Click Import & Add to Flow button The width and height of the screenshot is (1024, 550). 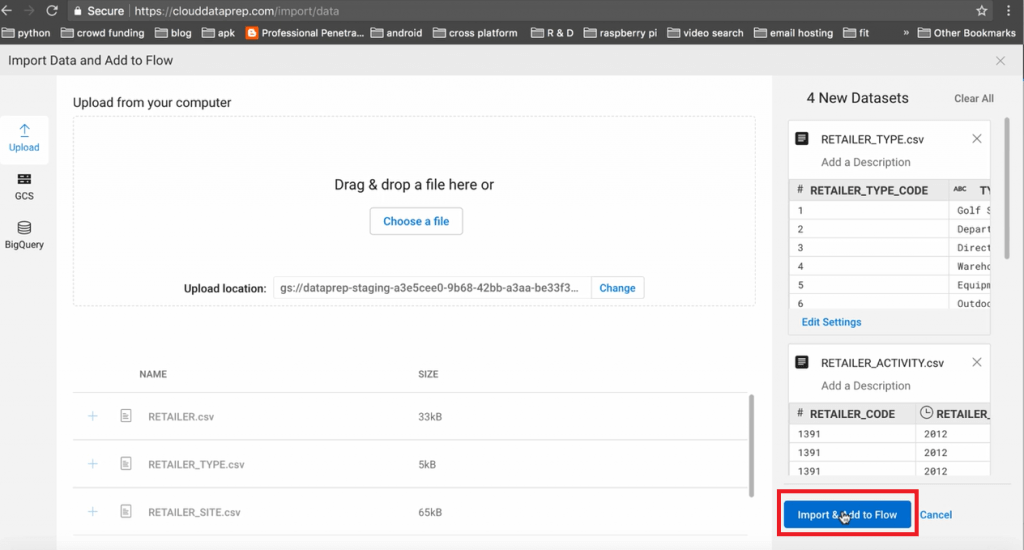(847, 515)
